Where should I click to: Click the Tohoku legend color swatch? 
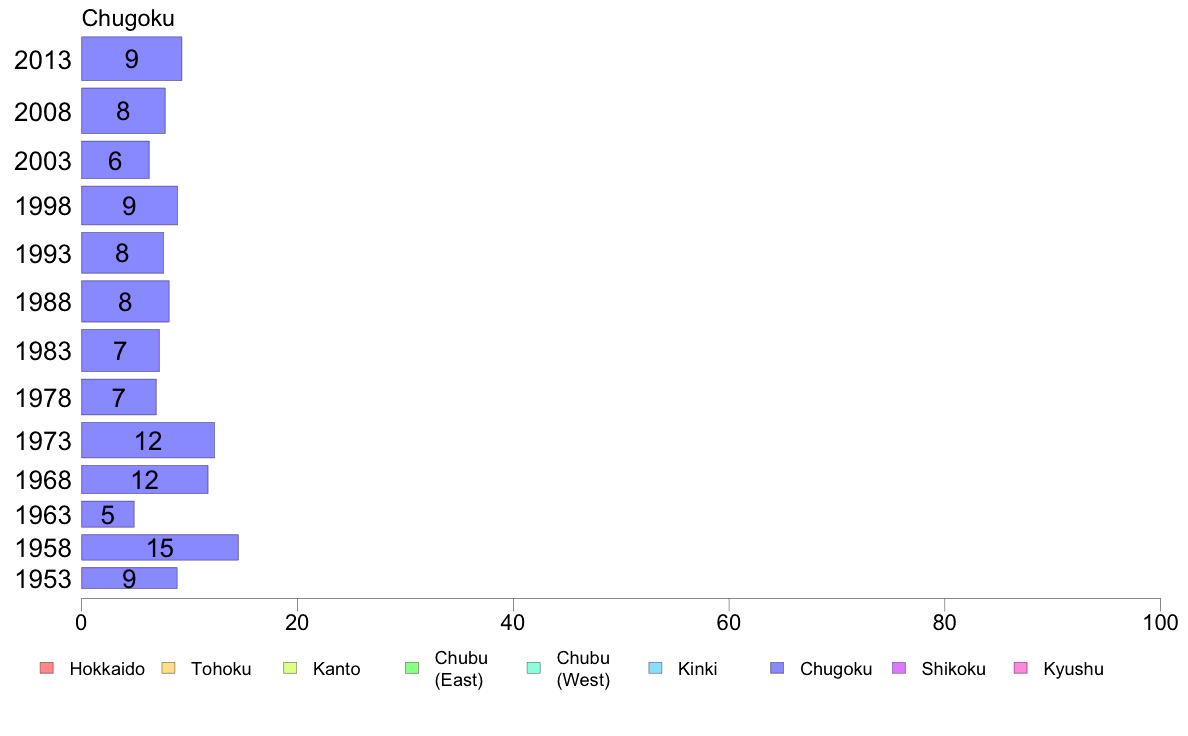[x=168, y=668]
